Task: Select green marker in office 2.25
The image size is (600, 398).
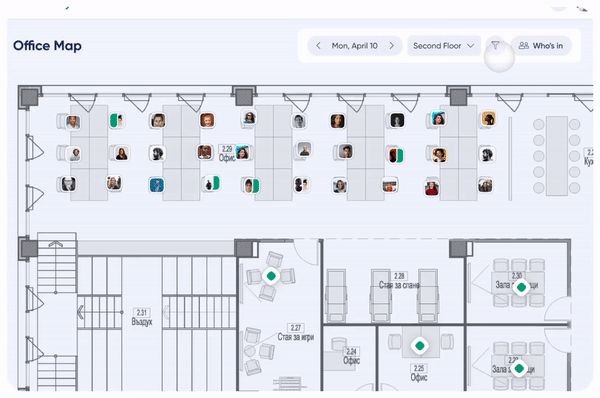Action: tap(420, 346)
